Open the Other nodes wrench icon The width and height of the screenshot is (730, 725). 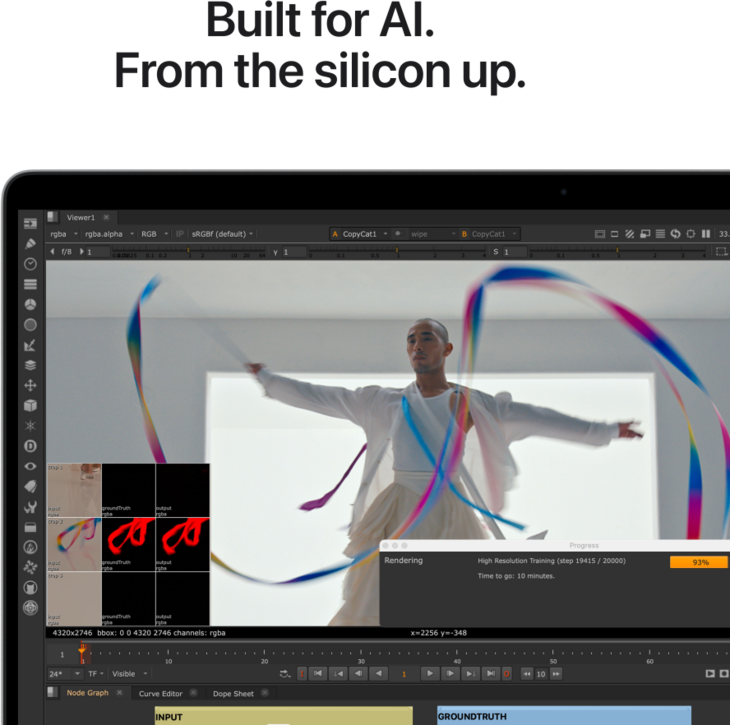click(30, 507)
